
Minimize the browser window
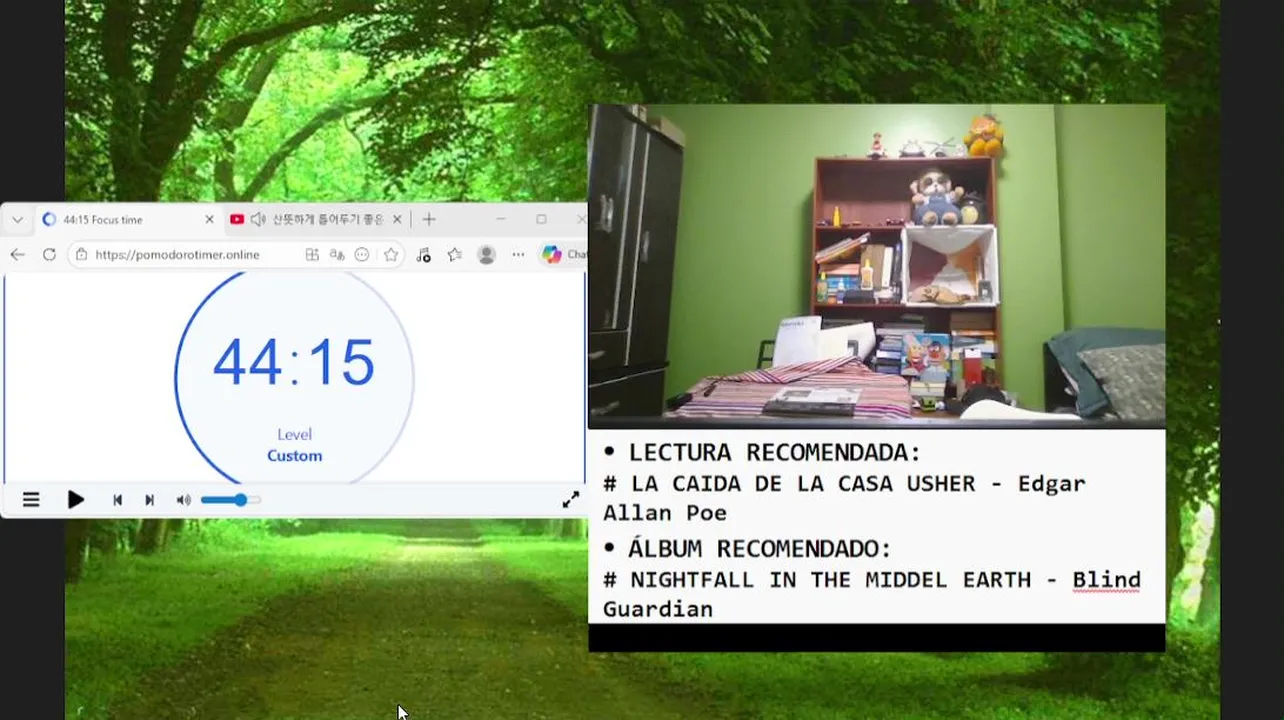(x=501, y=219)
